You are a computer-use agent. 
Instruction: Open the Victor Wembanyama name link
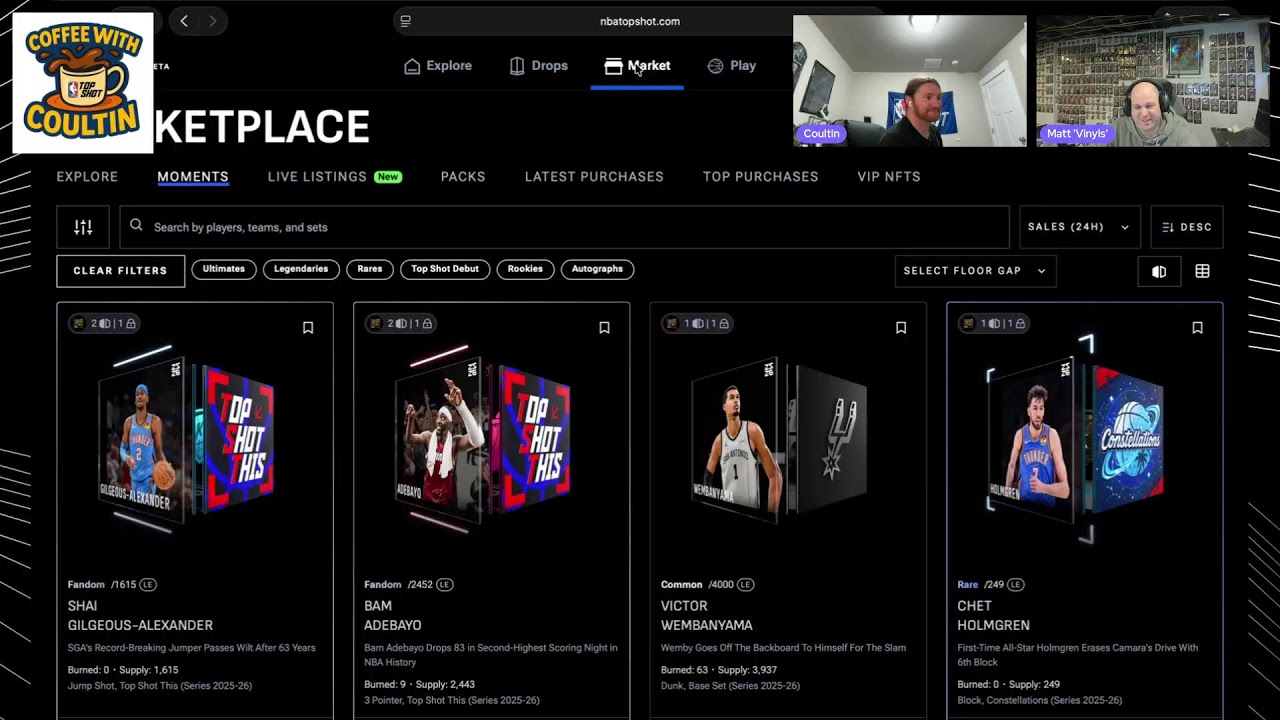pos(707,616)
